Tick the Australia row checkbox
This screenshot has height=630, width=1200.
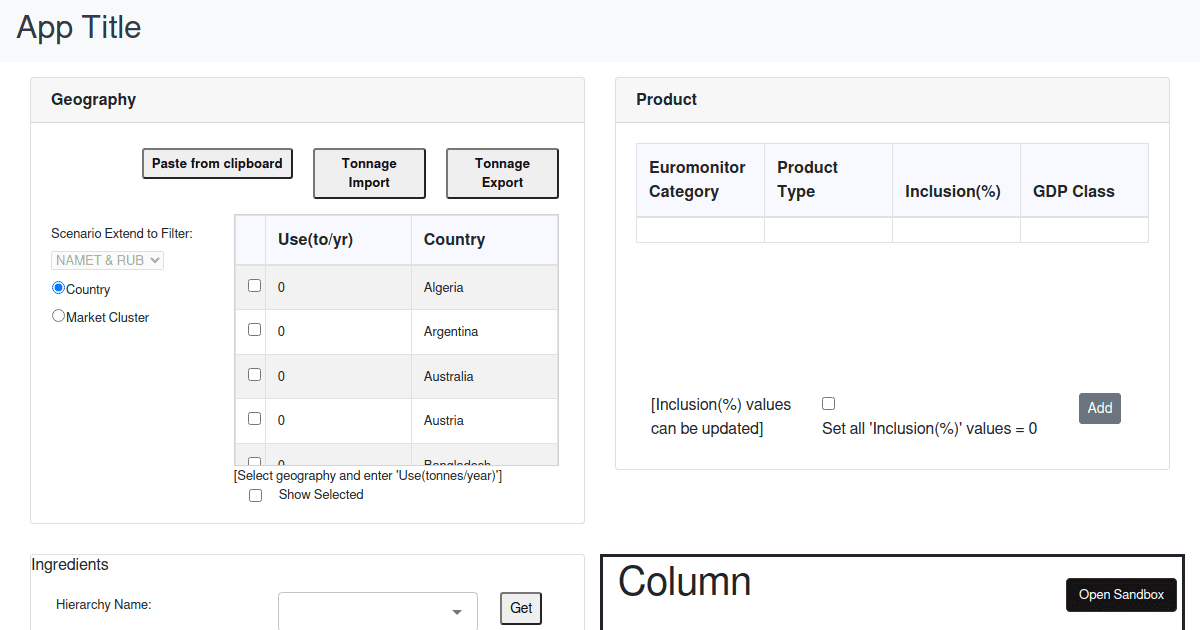coord(254,375)
